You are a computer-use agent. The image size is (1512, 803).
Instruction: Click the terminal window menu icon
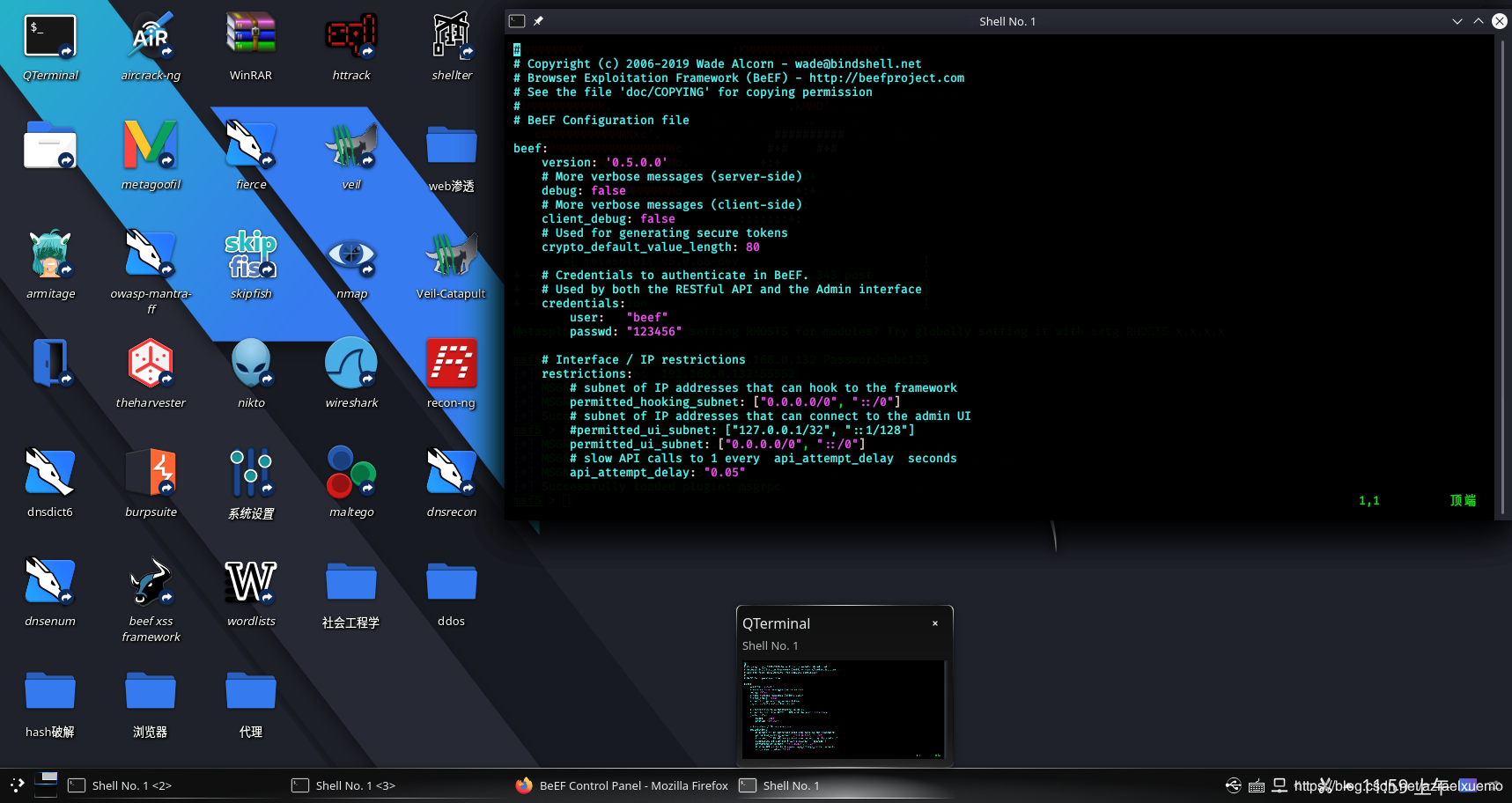(x=517, y=21)
